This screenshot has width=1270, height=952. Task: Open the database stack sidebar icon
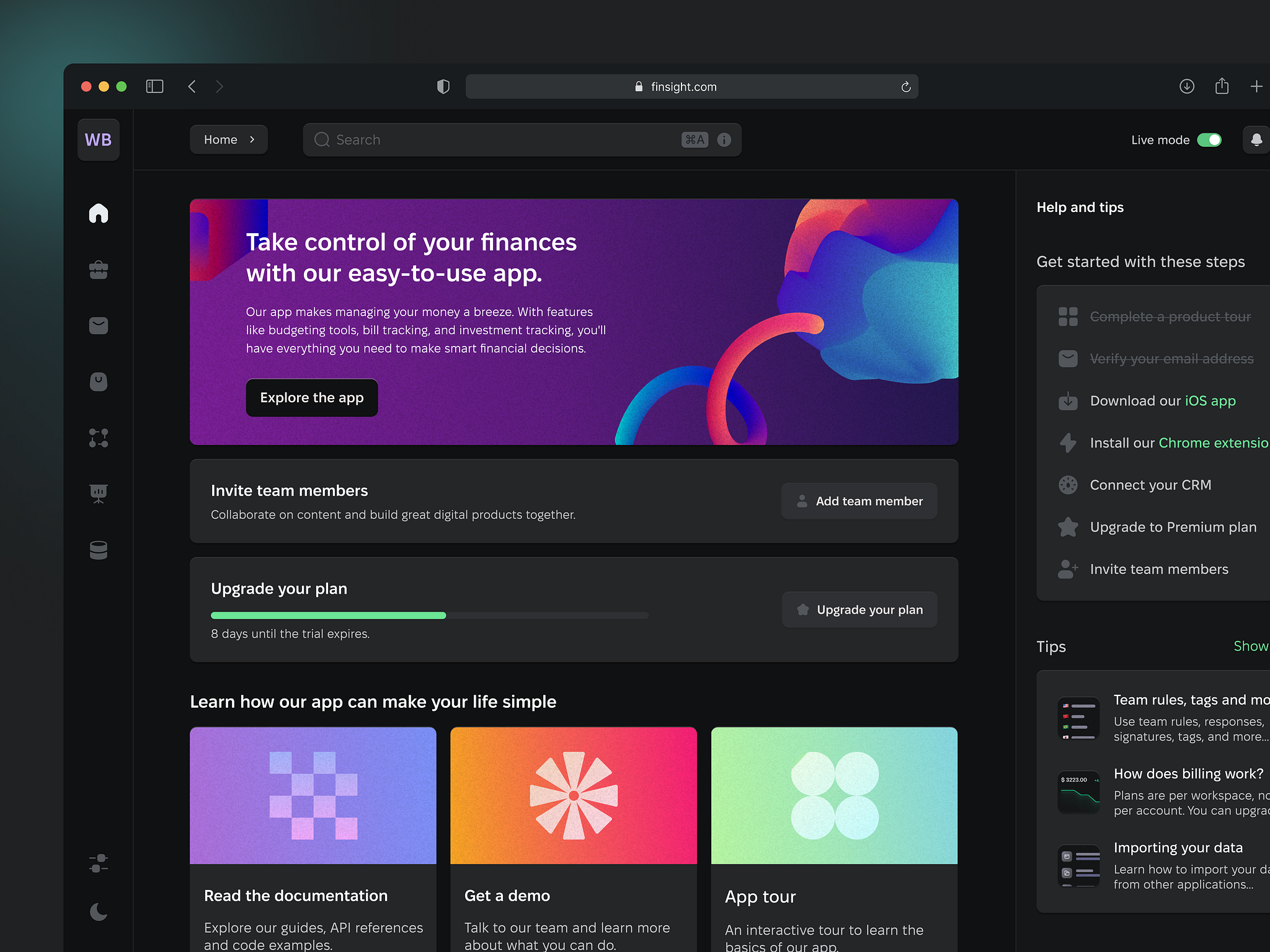[99, 550]
